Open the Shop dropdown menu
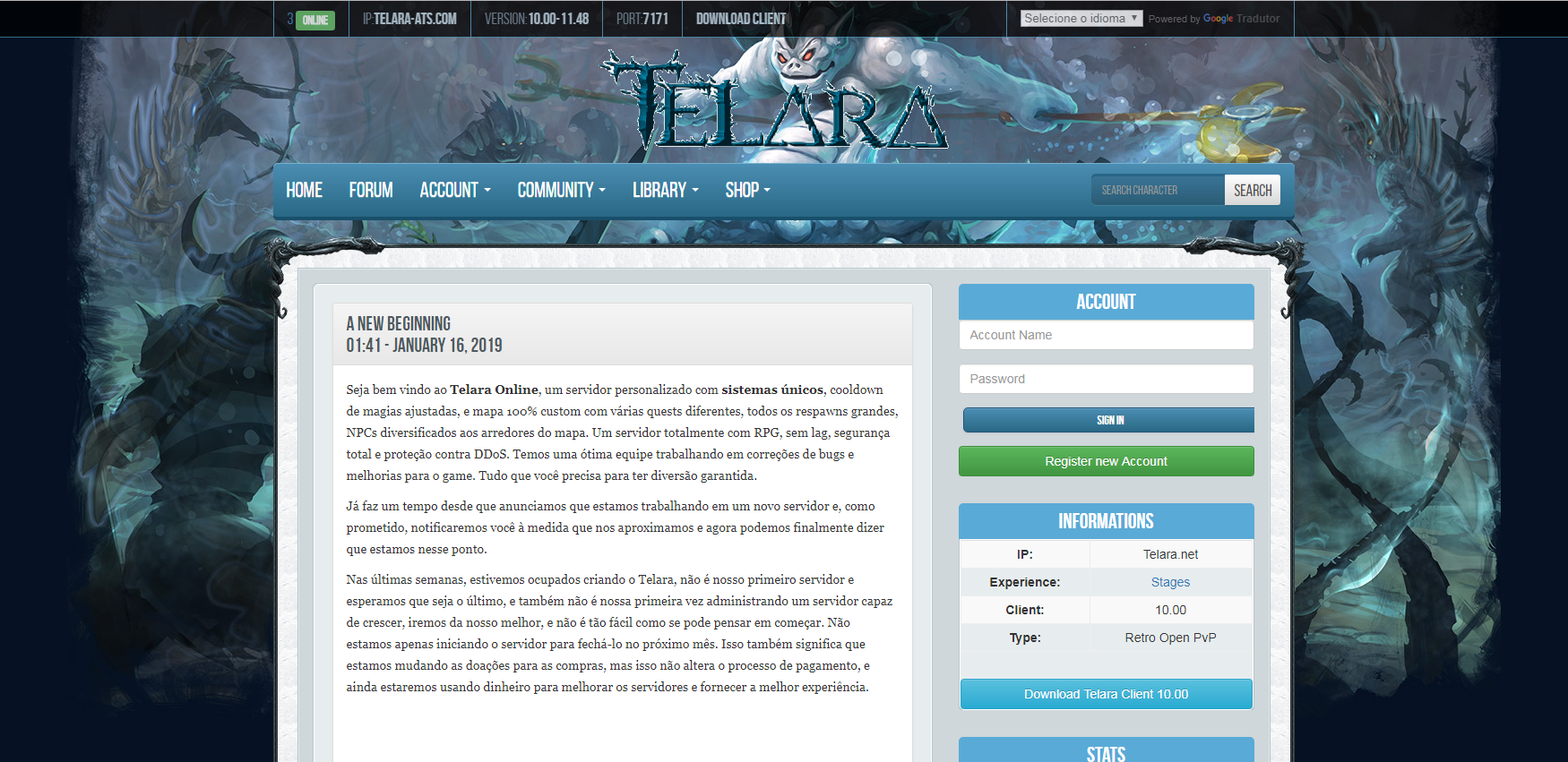The width and height of the screenshot is (1568, 762). click(x=748, y=190)
